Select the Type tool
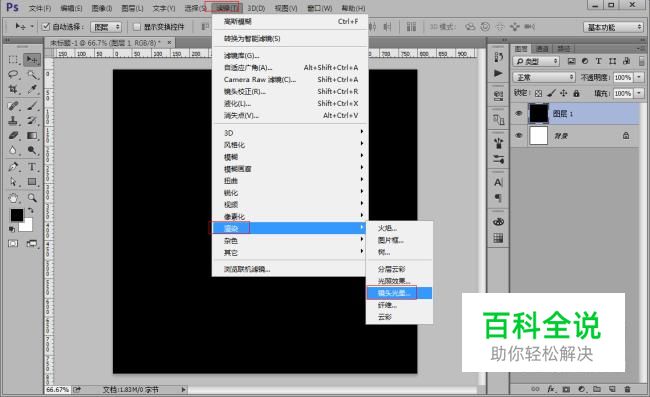650x397 pixels. (x=32, y=167)
